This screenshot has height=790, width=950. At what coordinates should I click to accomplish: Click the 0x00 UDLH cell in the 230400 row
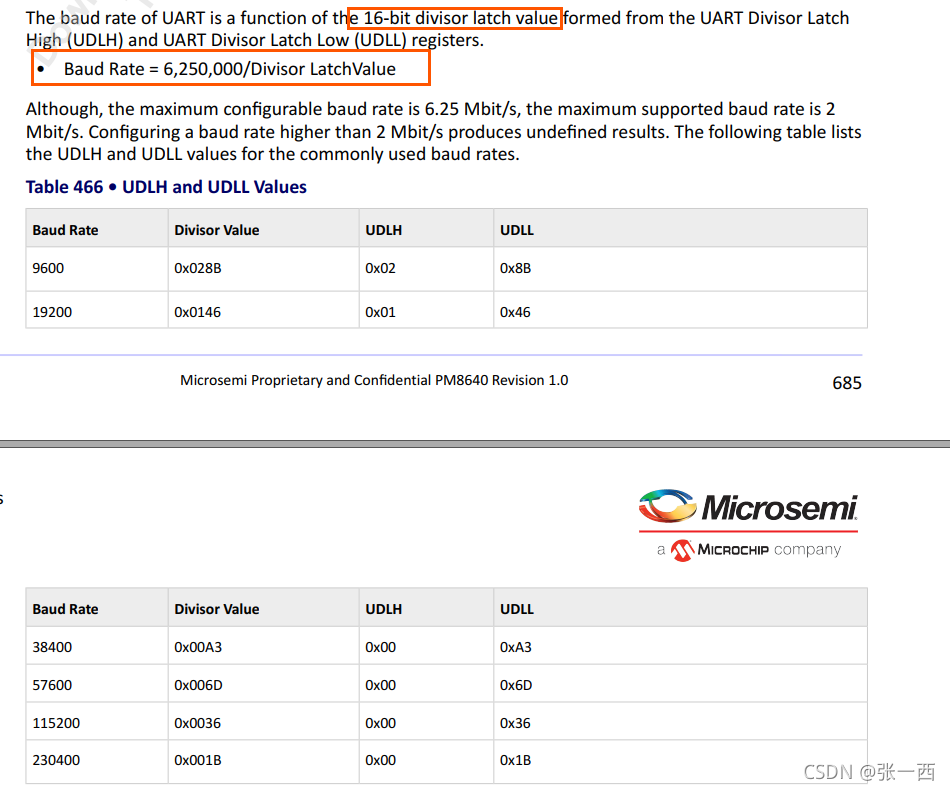pos(427,760)
